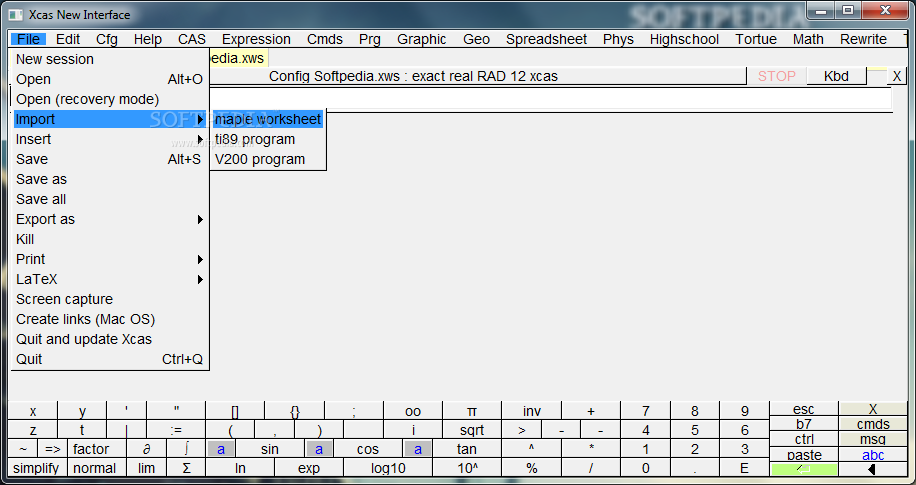This screenshot has height=485, width=916.
Task: Click the factor key
Action: [x=91, y=449]
